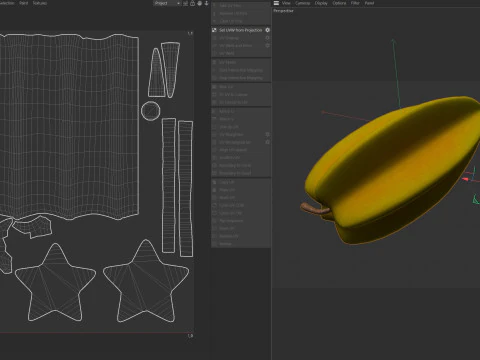Open options gear beside UV Unwrap

pyautogui.click(x=267, y=38)
